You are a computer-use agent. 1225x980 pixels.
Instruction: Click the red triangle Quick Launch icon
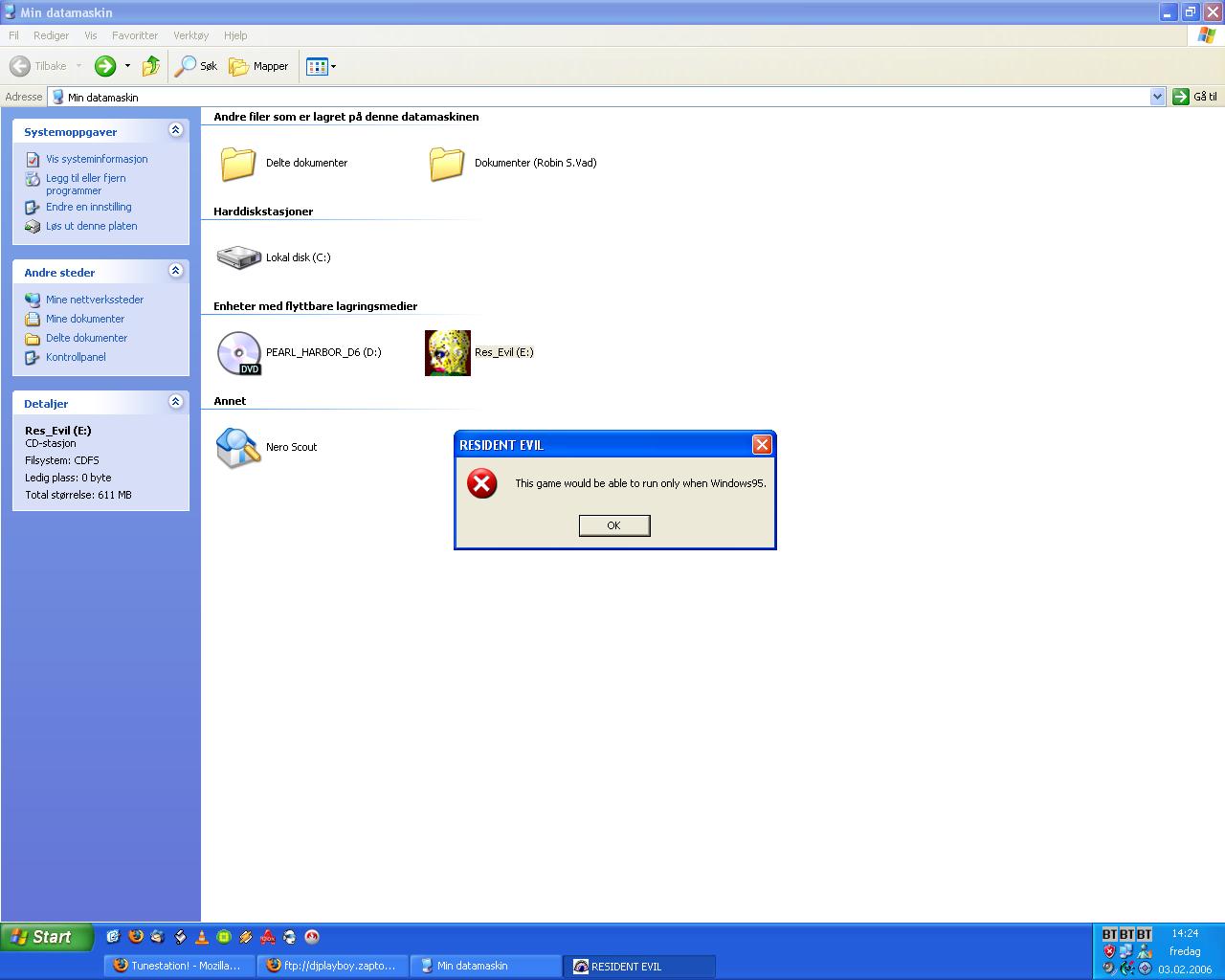pyautogui.click(x=268, y=937)
